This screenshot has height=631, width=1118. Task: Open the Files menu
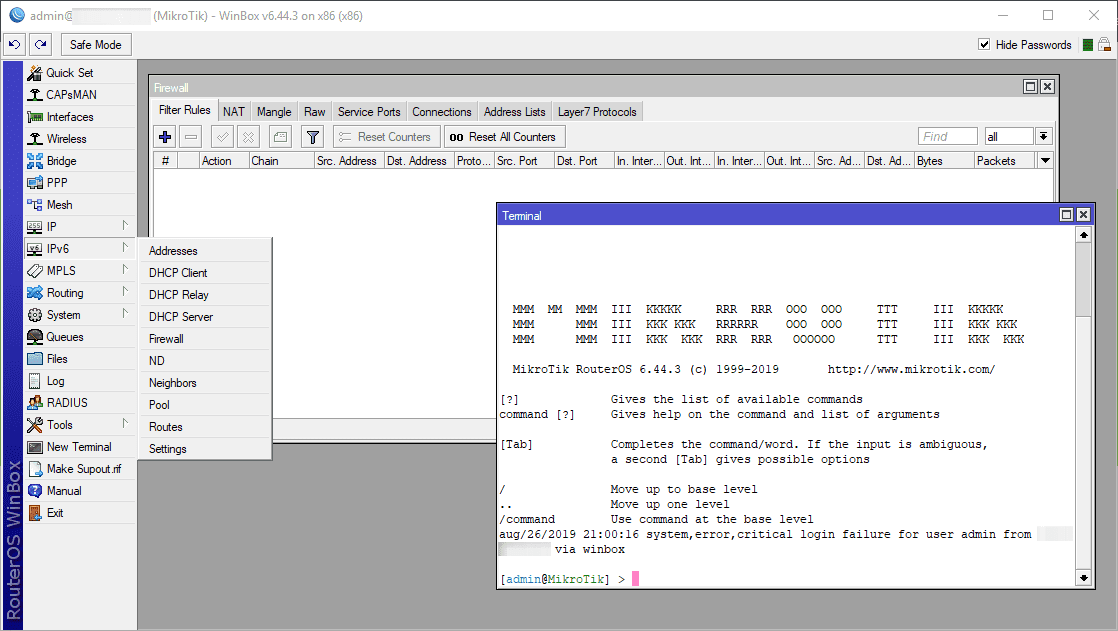click(80, 359)
